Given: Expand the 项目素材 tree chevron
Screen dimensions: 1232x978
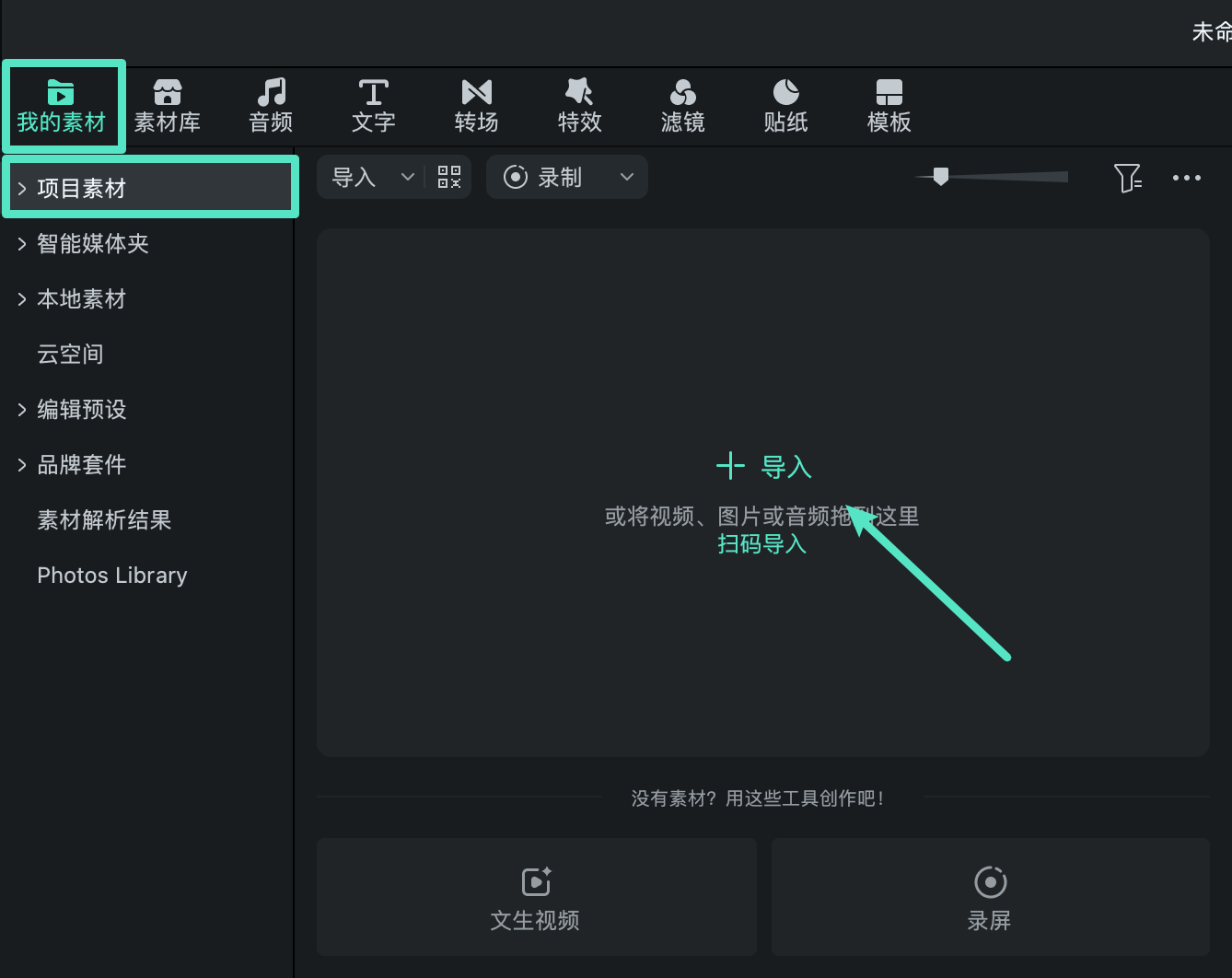Looking at the screenshot, I should click(22, 189).
